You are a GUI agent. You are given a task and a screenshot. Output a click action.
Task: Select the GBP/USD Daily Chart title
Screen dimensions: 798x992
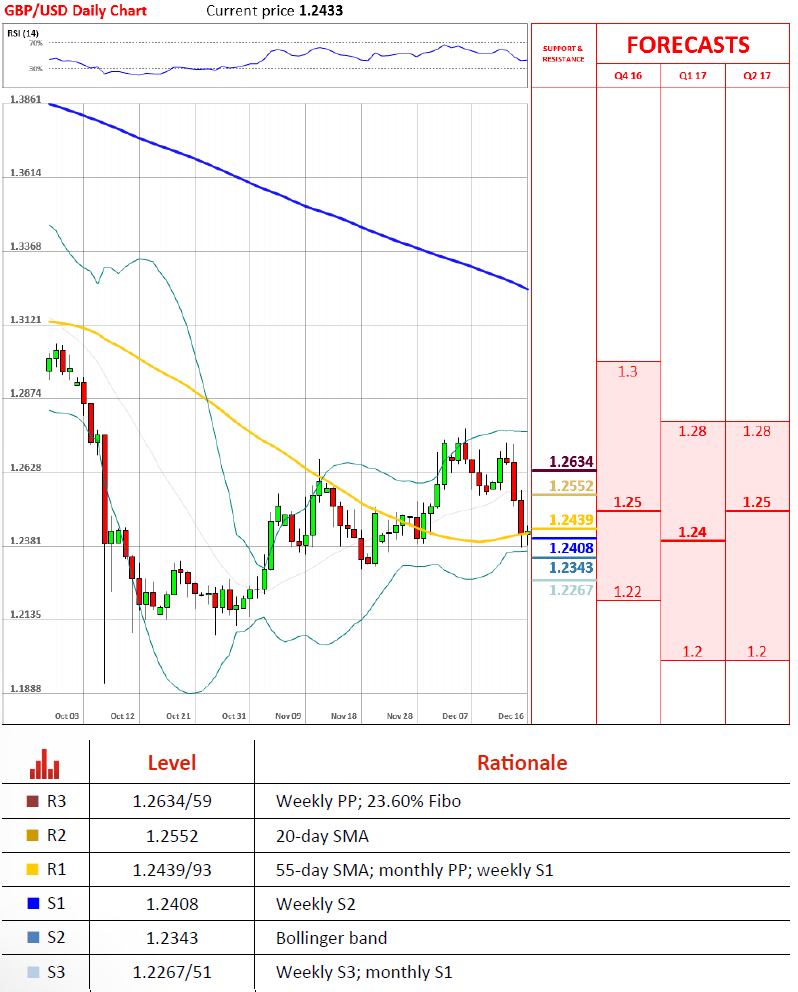(x=75, y=11)
